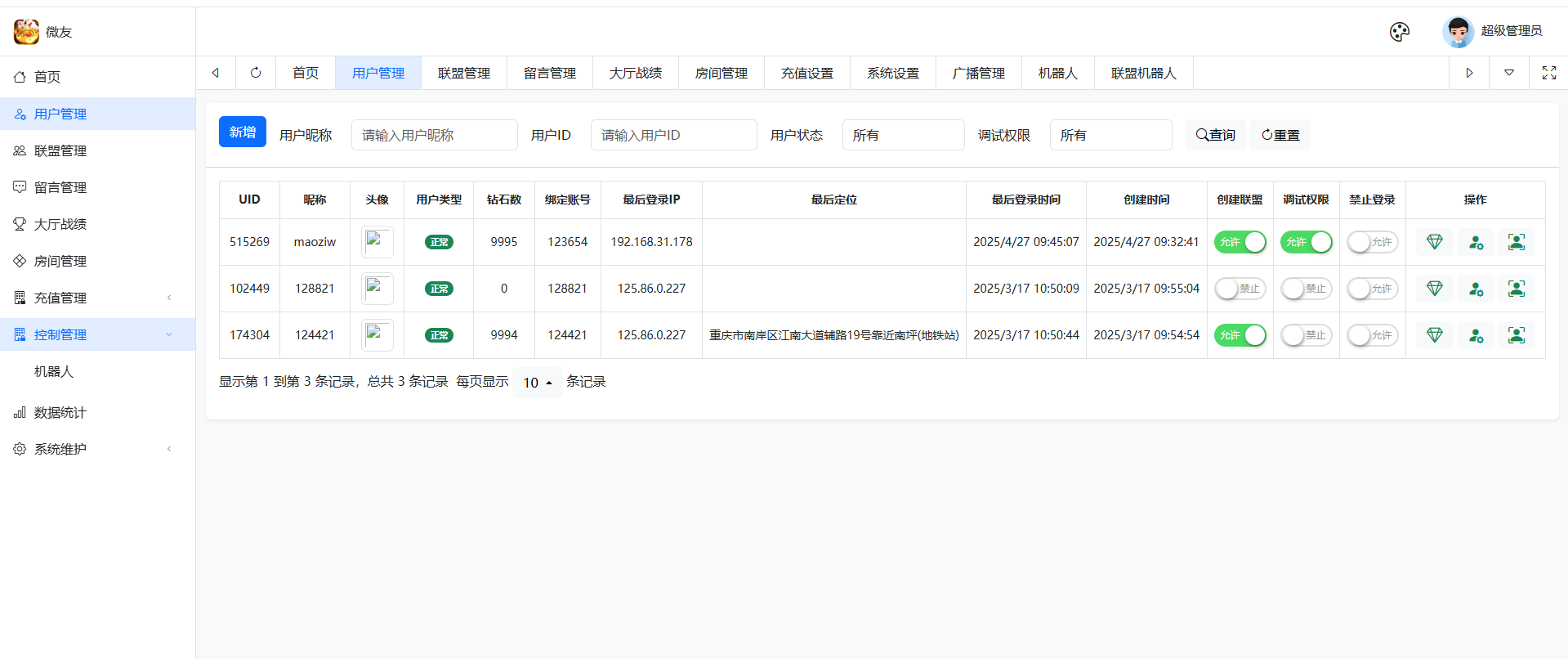Click the user settings icon for UID 102449
This screenshot has width=1568, height=659.
[x=1476, y=289]
